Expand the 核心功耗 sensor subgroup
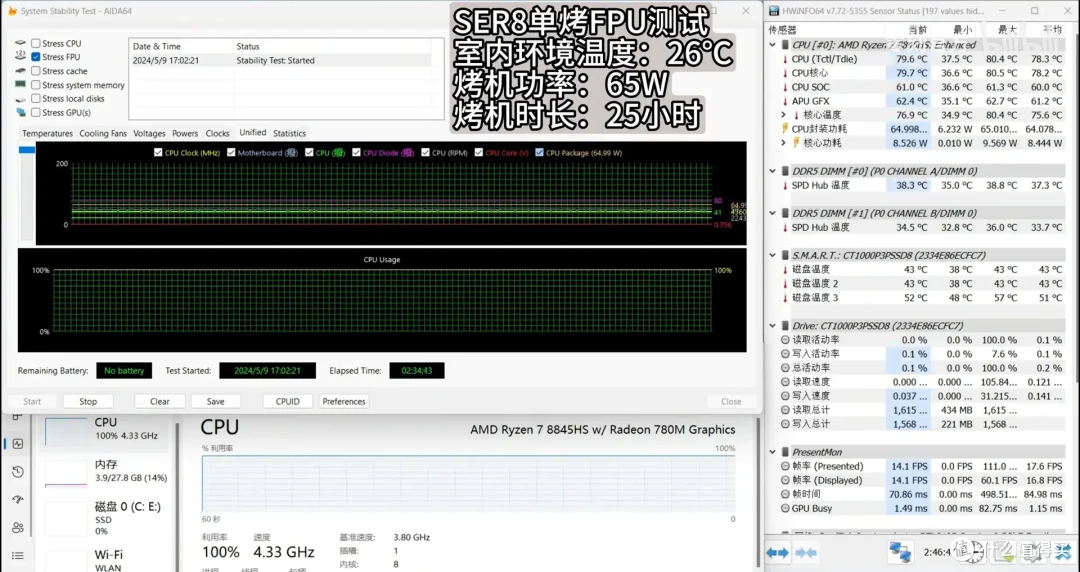Screen dimensions: 1080x572 (783, 143)
